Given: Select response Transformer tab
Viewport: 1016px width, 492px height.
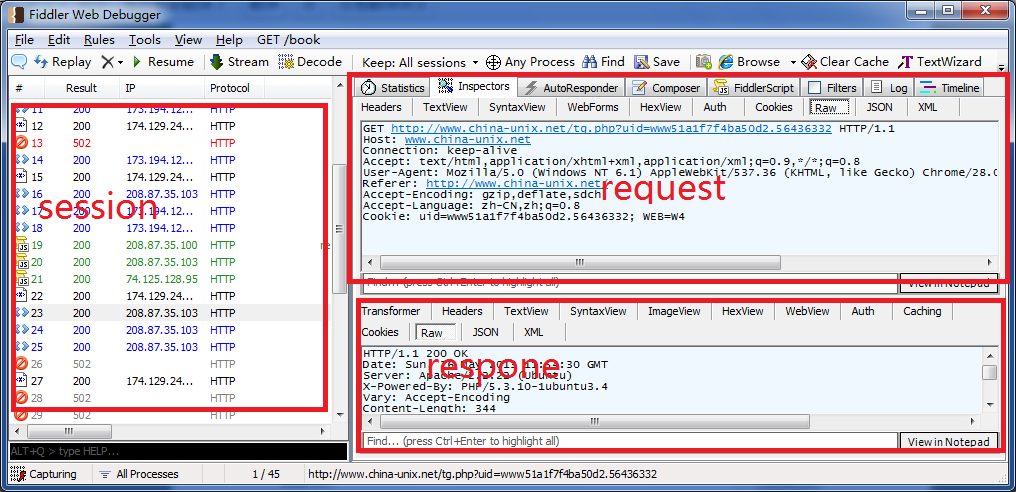Looking at the screenshot, I should click(x=391, y=311).
